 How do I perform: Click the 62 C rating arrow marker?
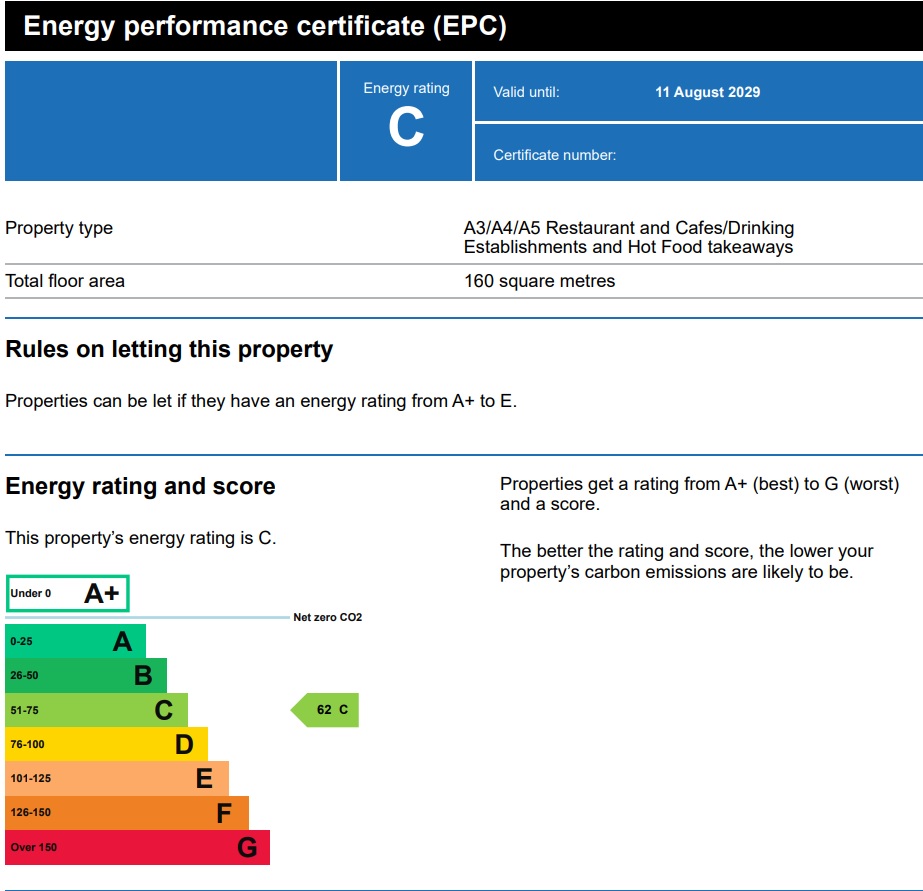pyautogui.click(x=326, y=710)
